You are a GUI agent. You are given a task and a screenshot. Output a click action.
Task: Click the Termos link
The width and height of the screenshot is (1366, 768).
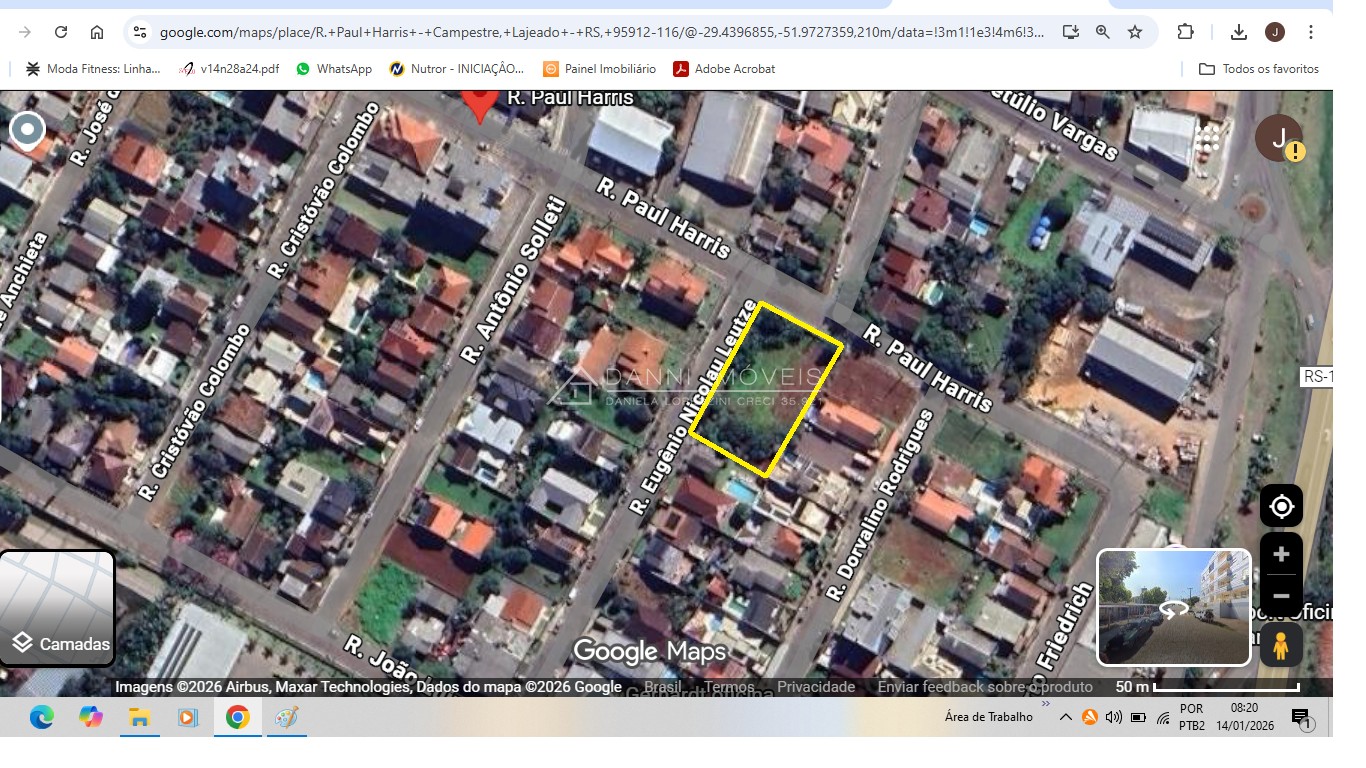(x=729, y=687)
